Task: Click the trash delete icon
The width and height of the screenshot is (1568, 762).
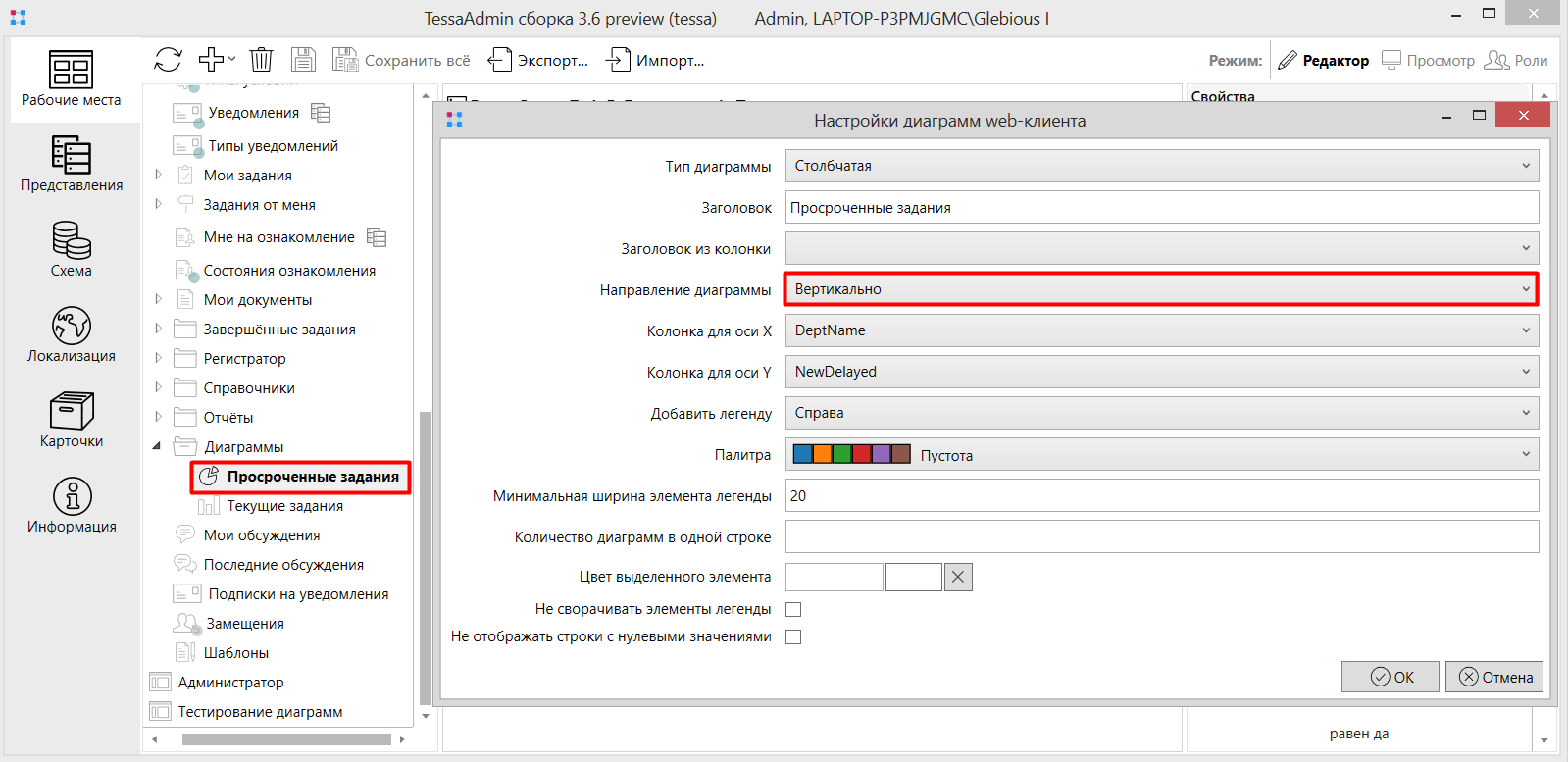Action: point(261,60)
